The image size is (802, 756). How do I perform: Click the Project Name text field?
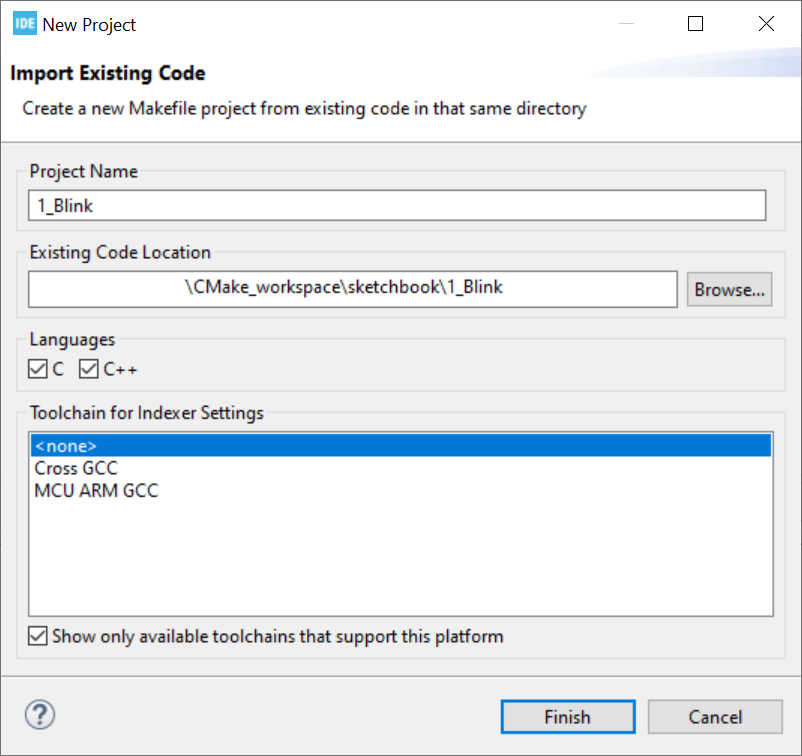pos(397,205)
